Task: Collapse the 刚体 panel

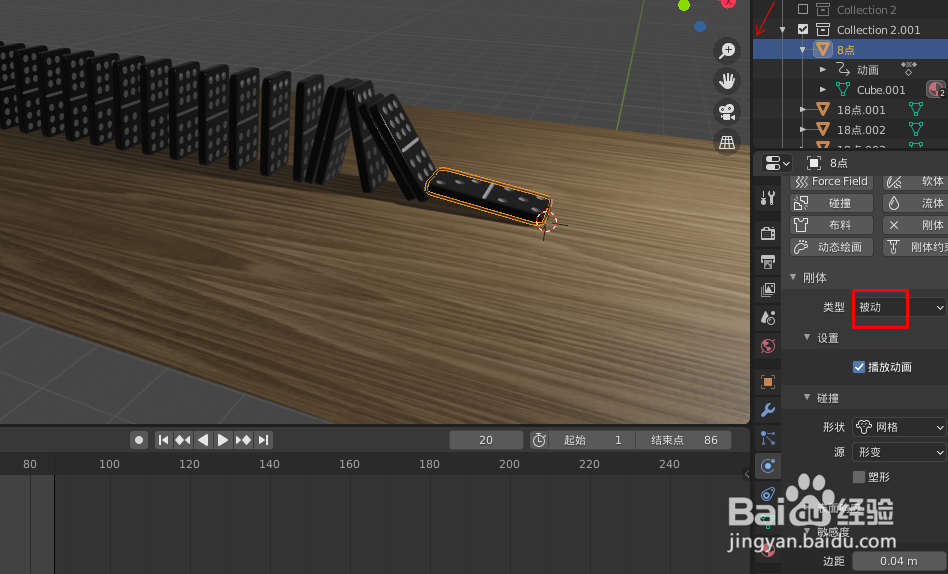Action: pyautogui.click(x=793, y=277)
